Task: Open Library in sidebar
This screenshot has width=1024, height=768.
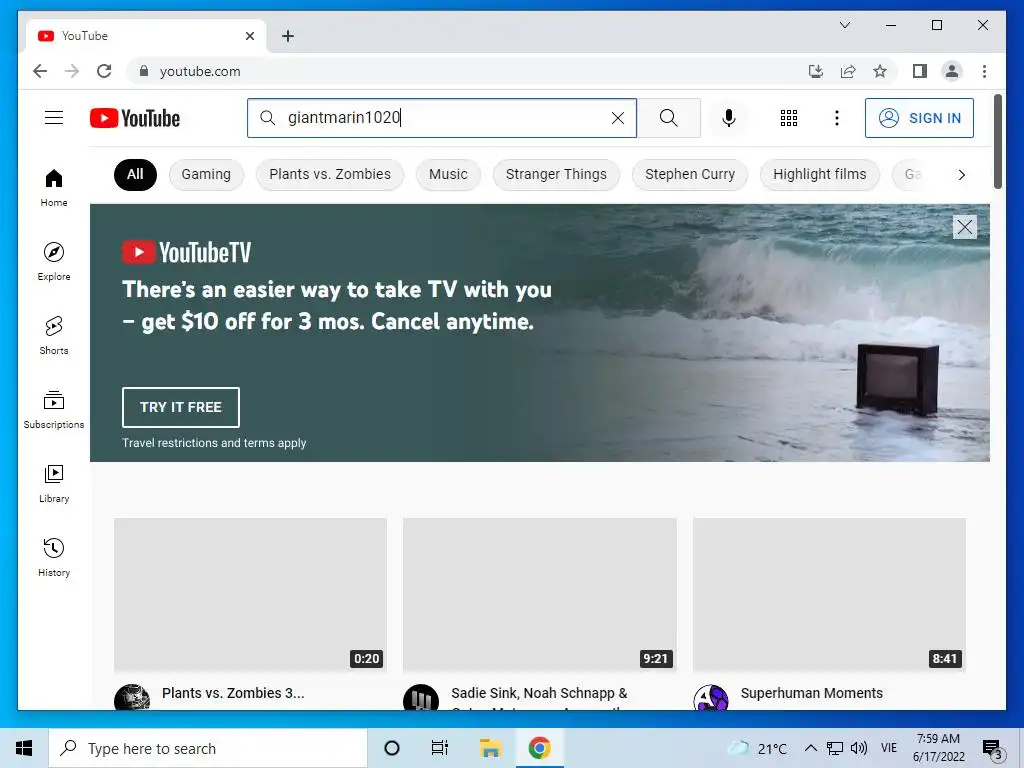Action: click(x=54, y=483)
